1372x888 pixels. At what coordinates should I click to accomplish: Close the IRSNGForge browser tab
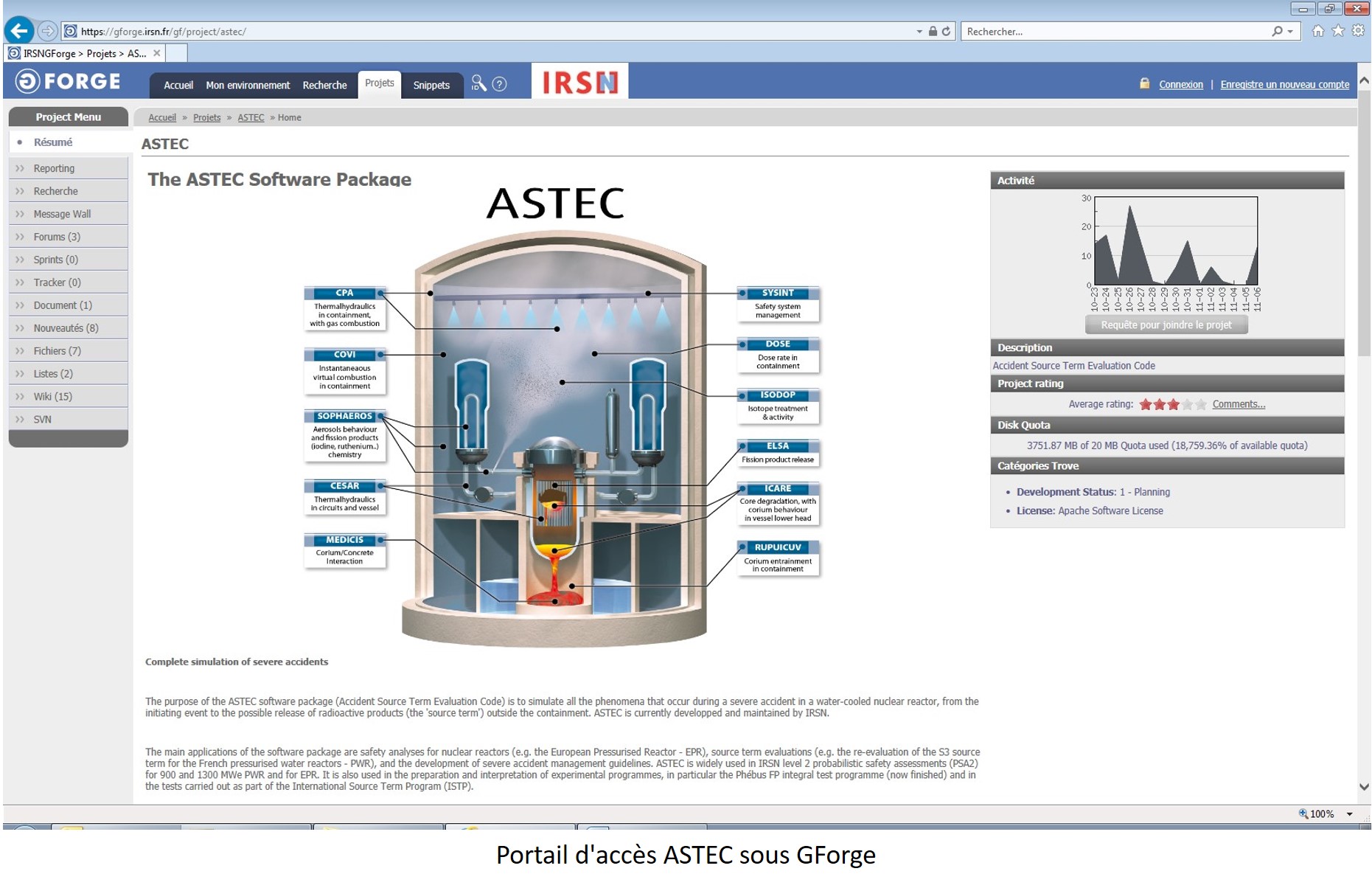156,53
